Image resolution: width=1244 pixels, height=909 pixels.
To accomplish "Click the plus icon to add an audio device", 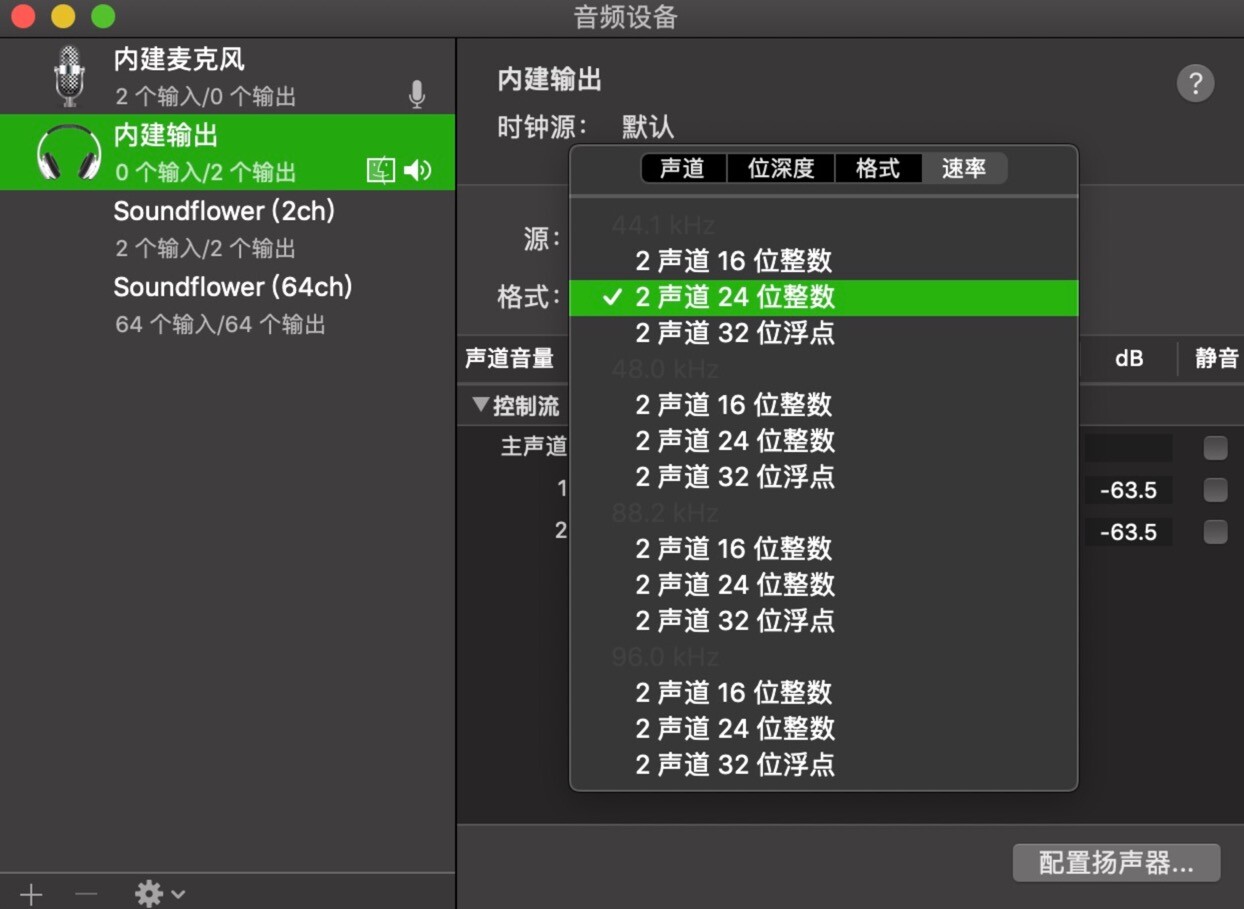I will click(30, 893).
